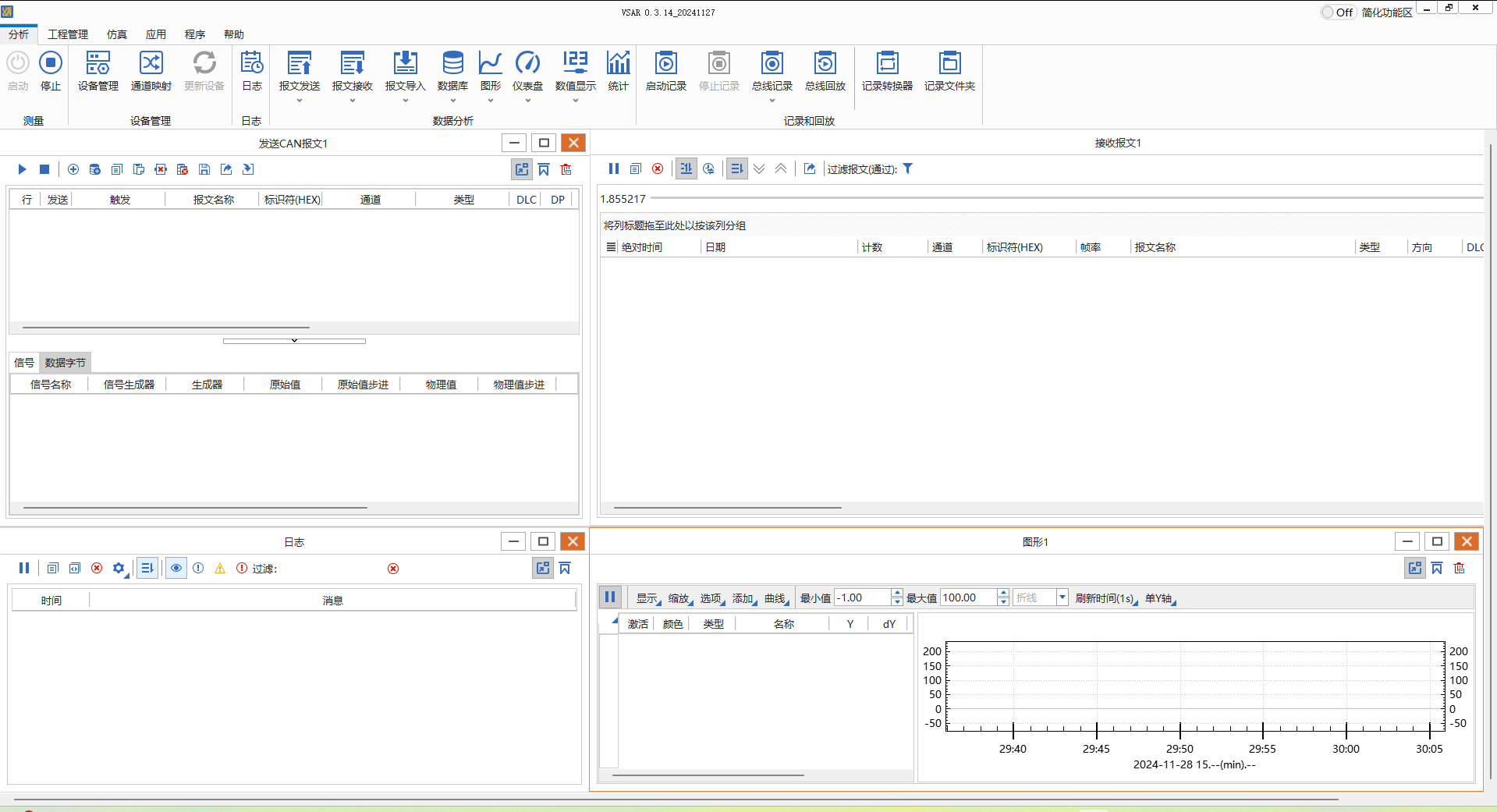Click the playback position slider beside 1.855217
Image resolution: width=1497 pixels, height=812 pixels.
point(1066,198)
